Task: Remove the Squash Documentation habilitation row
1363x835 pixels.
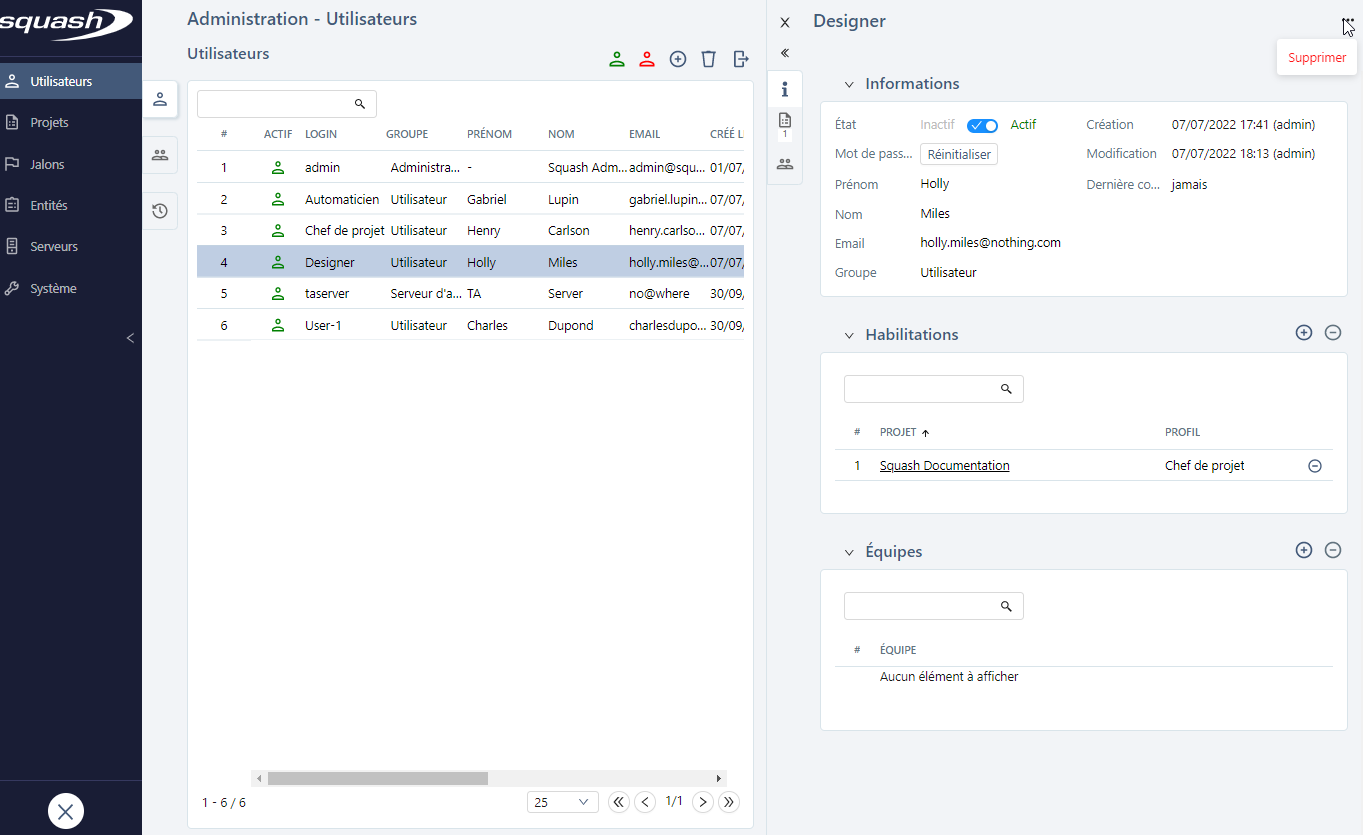Action: point(1315,466)
